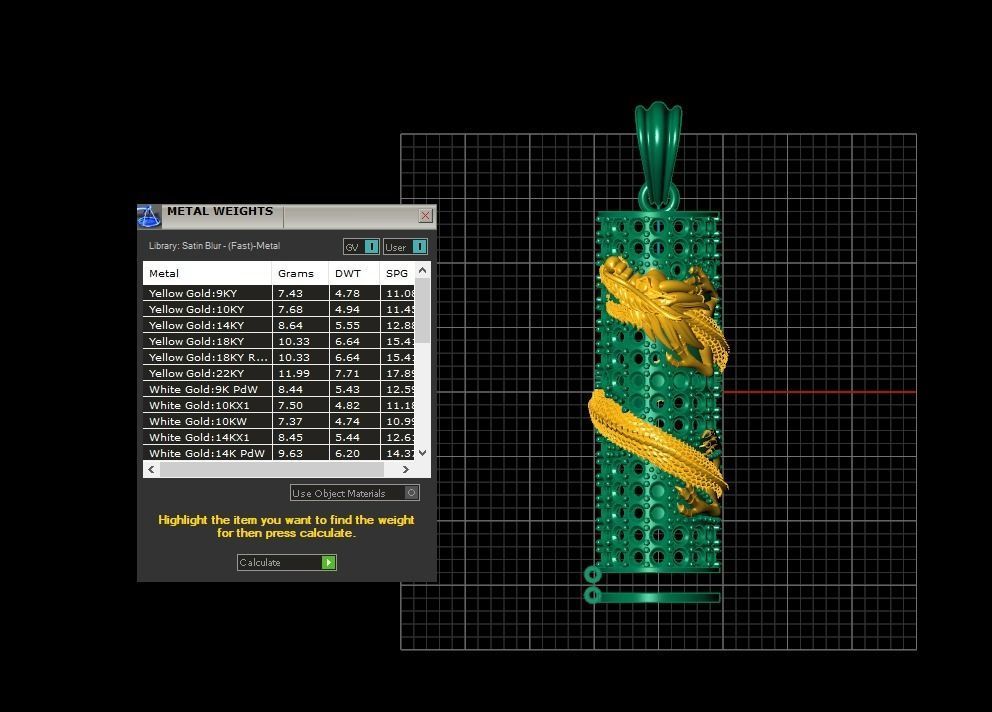Screen dimensions: 992x712
Task: Click the table's scroll left arrow
Action: click(151, 470)
